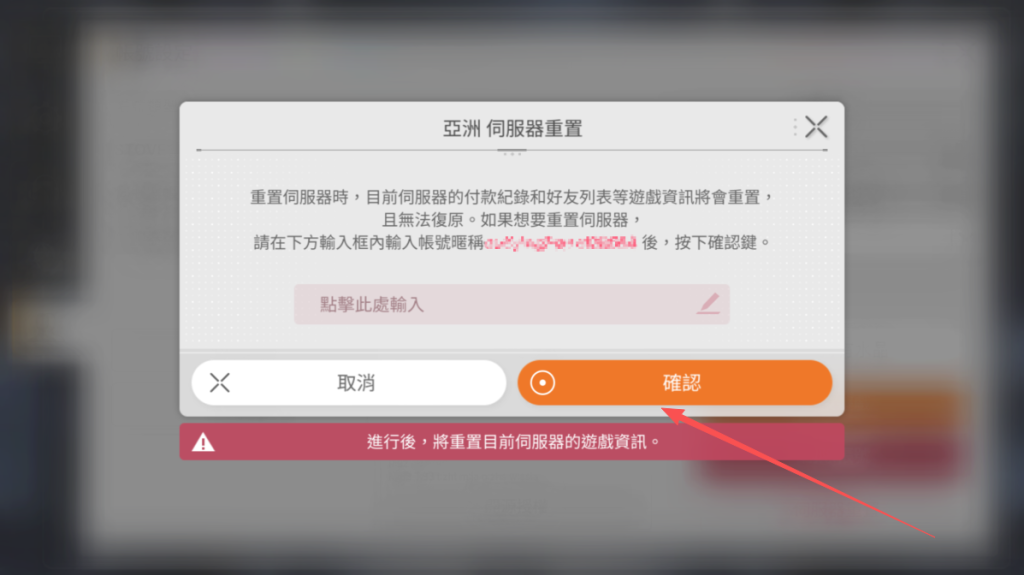
Task: Click the X icon inside the 取消 button
Action: click(x=219, y=383)
